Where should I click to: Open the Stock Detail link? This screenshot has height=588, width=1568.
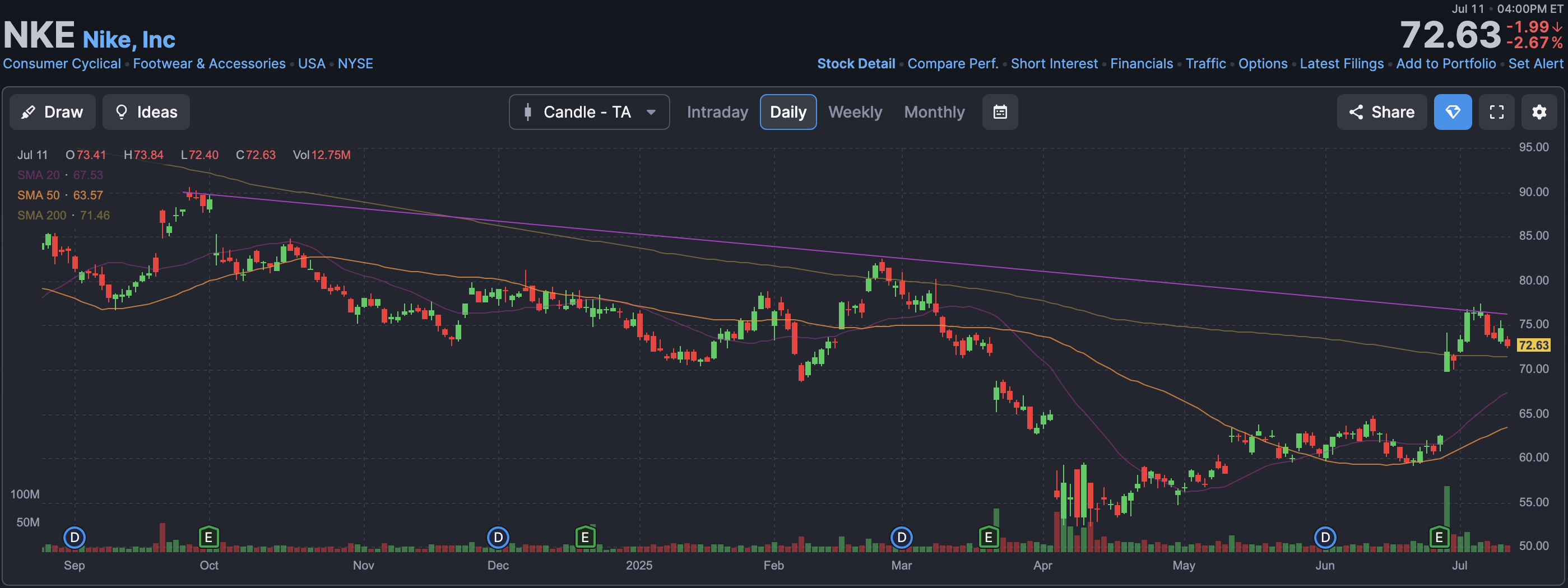(856, 64)
